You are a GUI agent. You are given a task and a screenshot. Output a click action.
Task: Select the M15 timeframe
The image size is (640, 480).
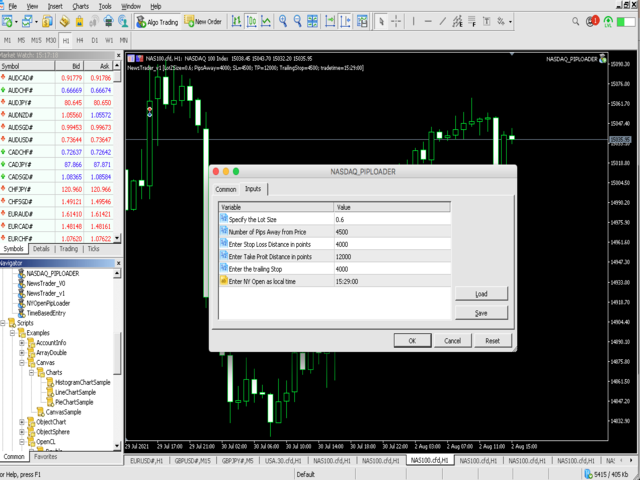(36, 40)
